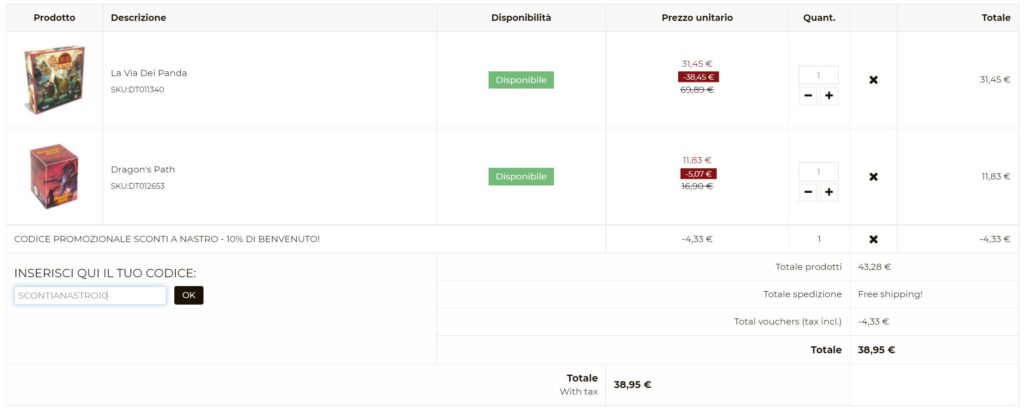Click Disponibile badge for La Via Dei Panda
1024x408 pixels.
(521, 80)
